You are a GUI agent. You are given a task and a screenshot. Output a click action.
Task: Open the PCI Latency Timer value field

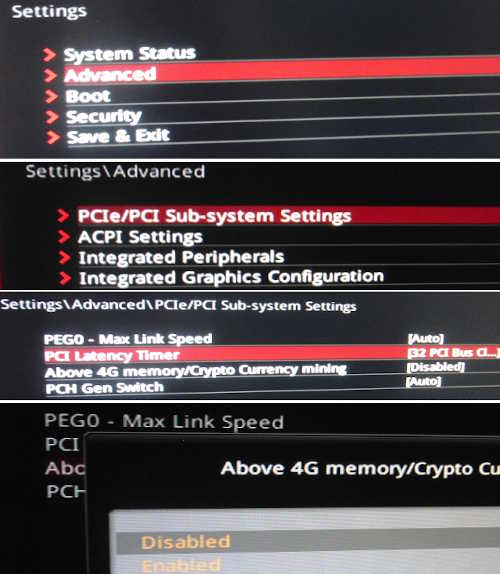tap(453, 353)
